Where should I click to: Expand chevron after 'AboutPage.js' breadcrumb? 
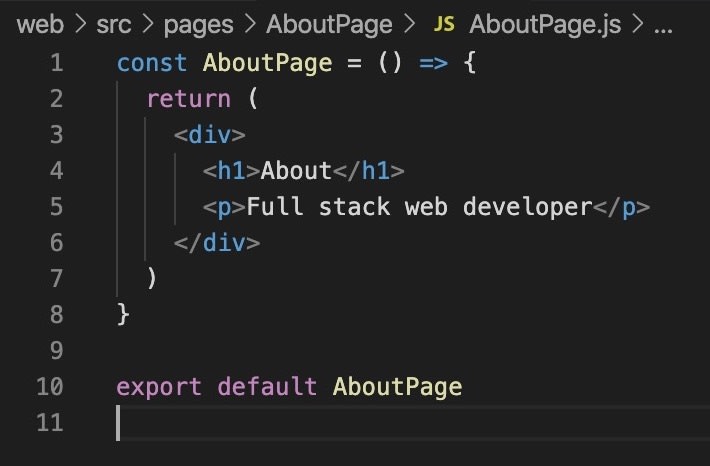(638, 24)
